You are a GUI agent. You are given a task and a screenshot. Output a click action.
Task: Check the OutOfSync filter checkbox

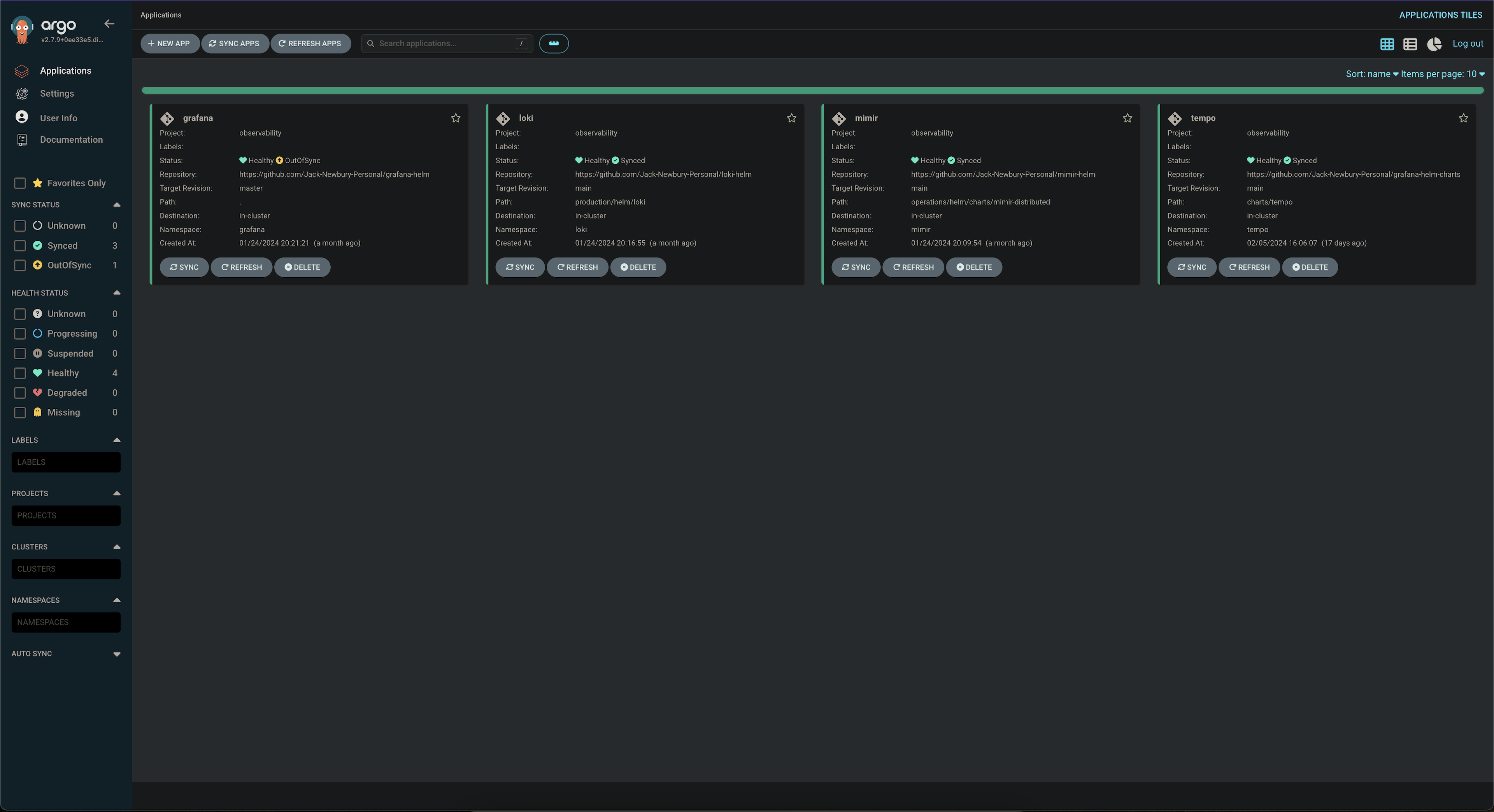click(x=20, y=266)
